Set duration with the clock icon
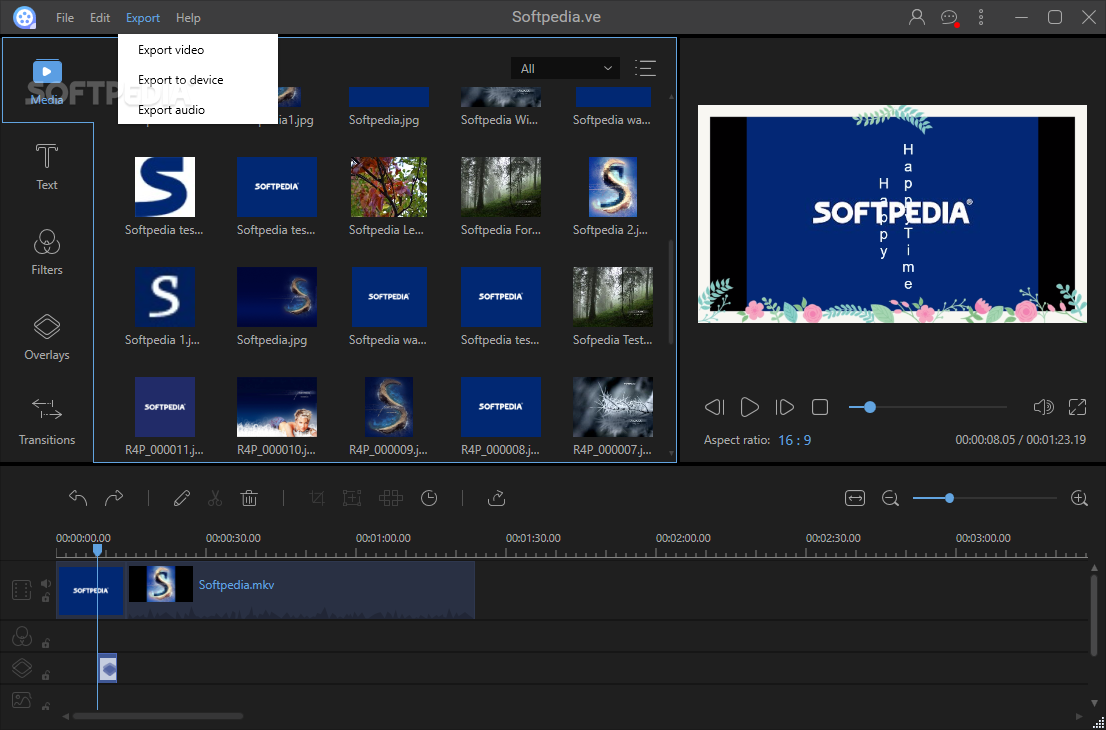 tap(429, 498)
